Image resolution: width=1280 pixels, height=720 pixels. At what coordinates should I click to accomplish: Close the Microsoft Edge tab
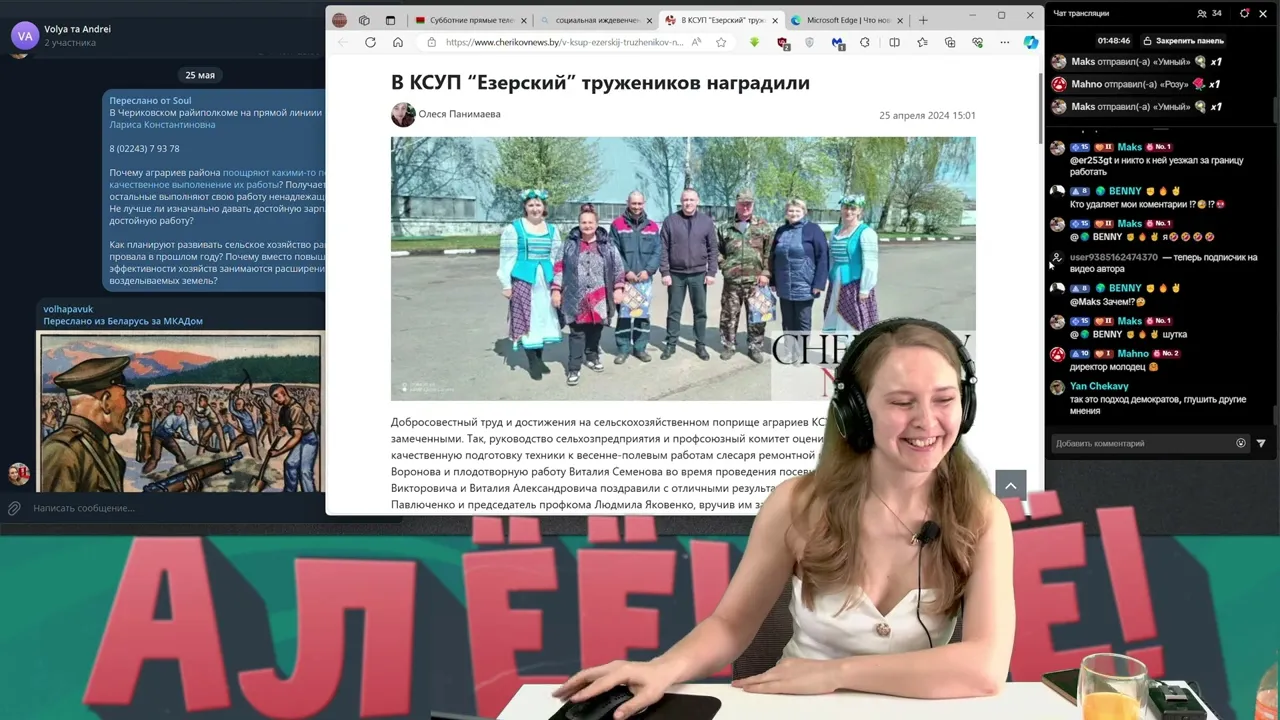click(x=900, y=20)
